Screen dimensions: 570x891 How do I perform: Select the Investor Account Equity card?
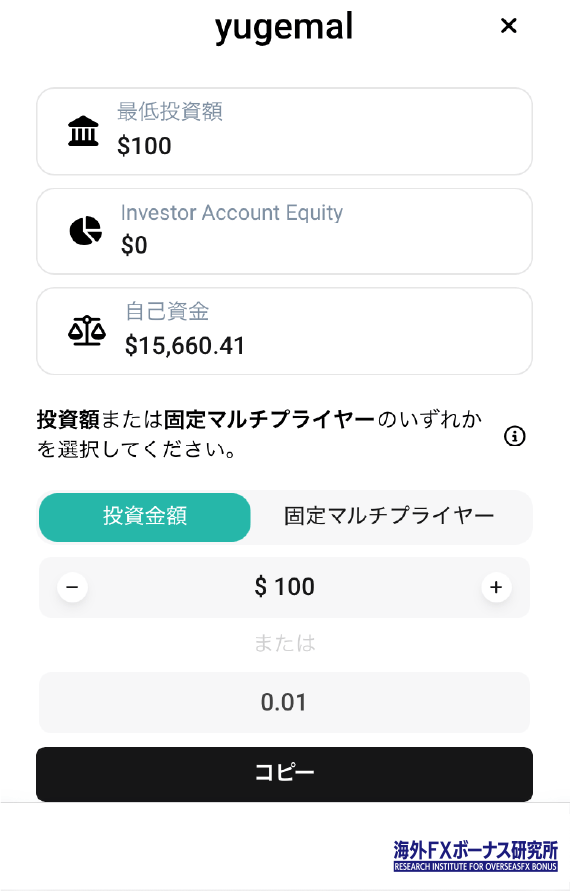[x=284, y=231]
